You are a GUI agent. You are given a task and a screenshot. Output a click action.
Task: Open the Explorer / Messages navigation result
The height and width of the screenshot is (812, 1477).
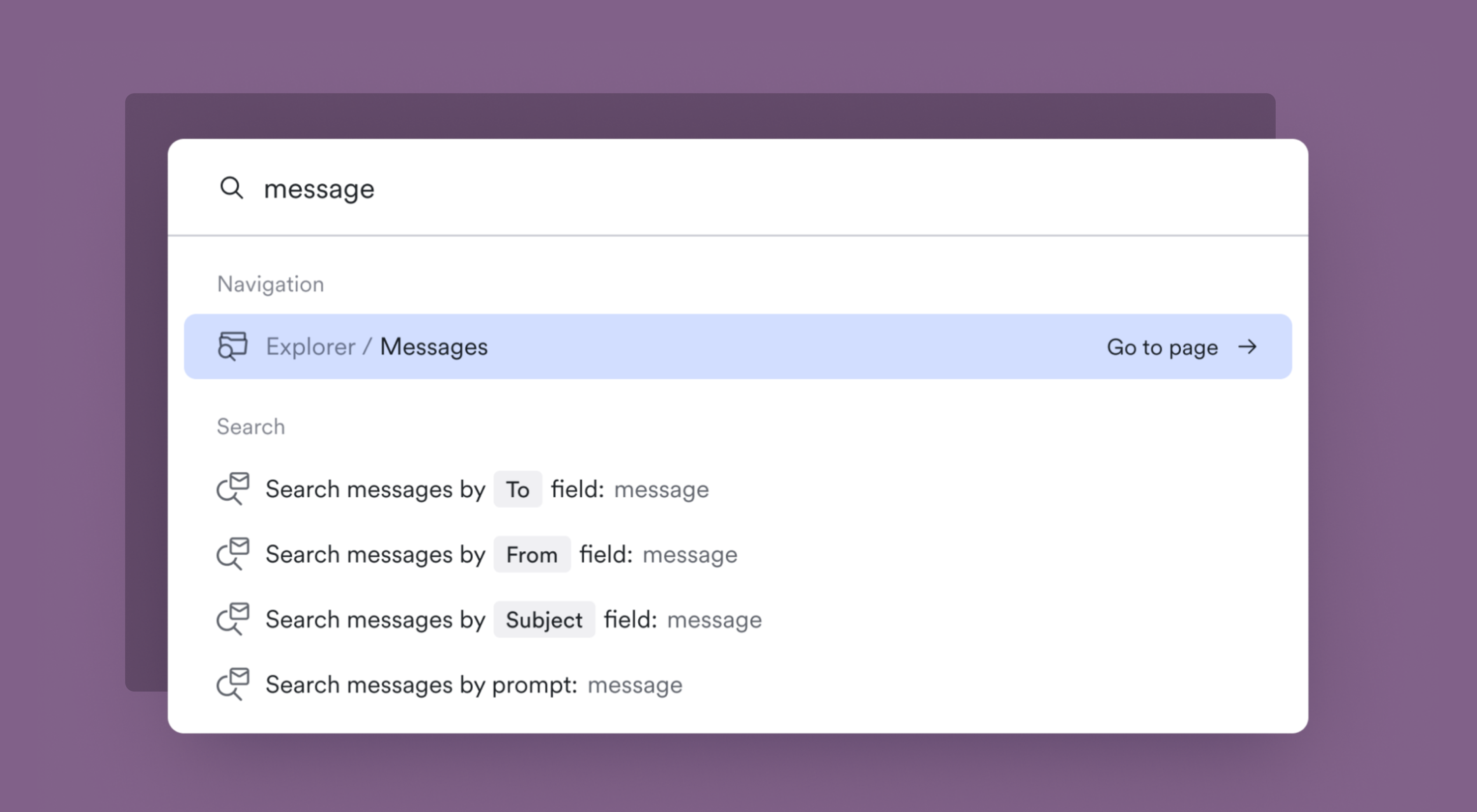coord(737,347)
